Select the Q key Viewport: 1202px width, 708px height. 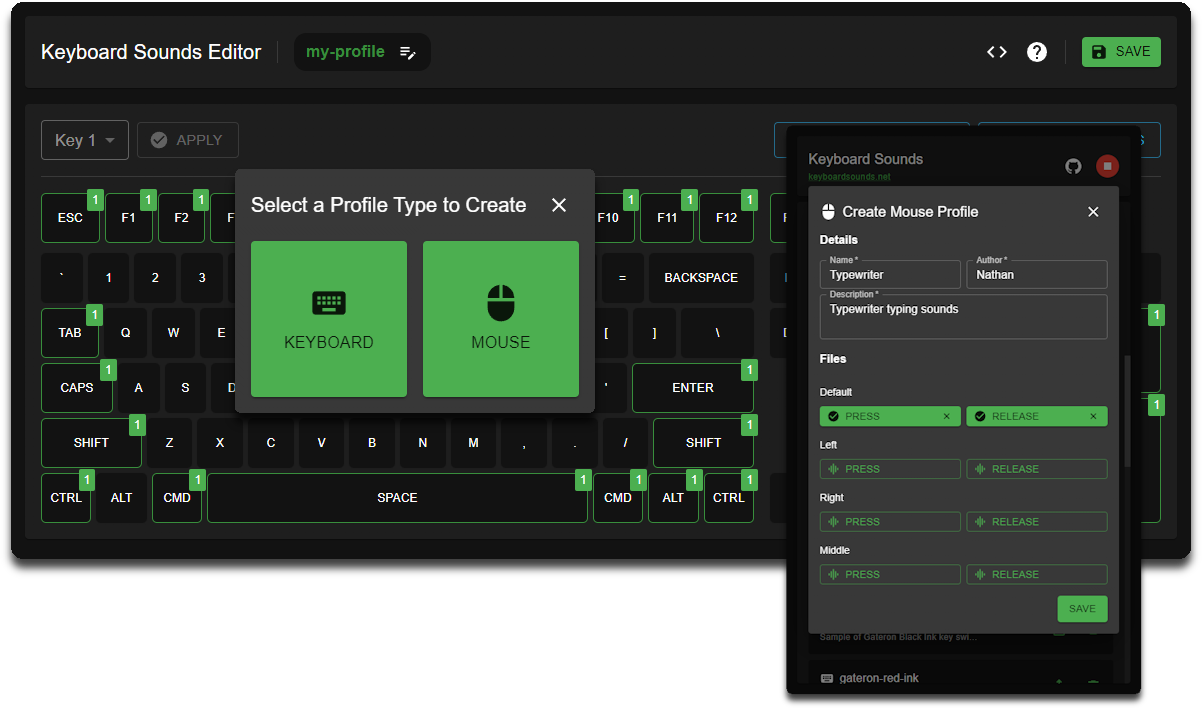pos(126,333)
